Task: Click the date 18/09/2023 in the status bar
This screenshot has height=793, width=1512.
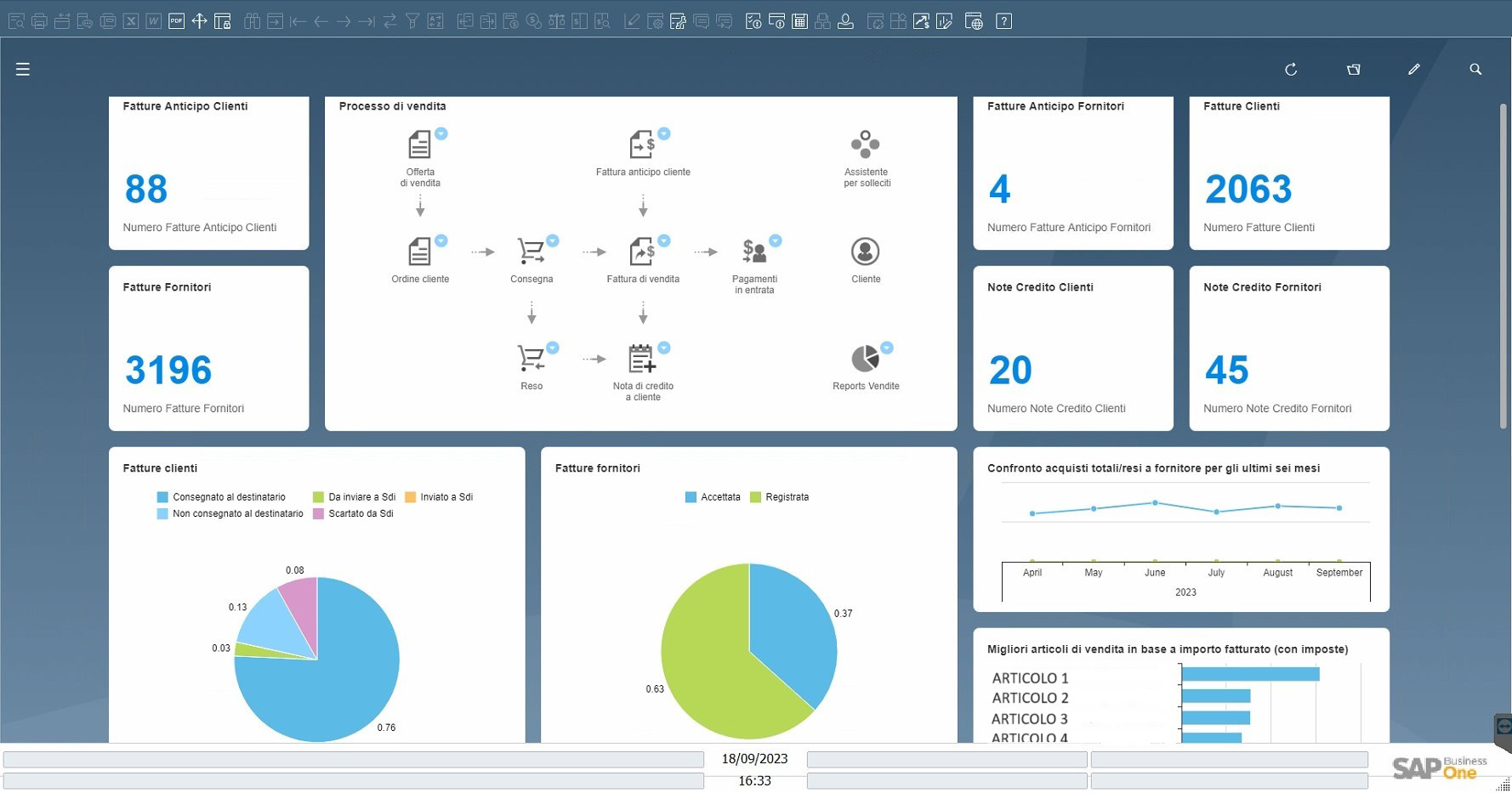Action: point(754,759)
